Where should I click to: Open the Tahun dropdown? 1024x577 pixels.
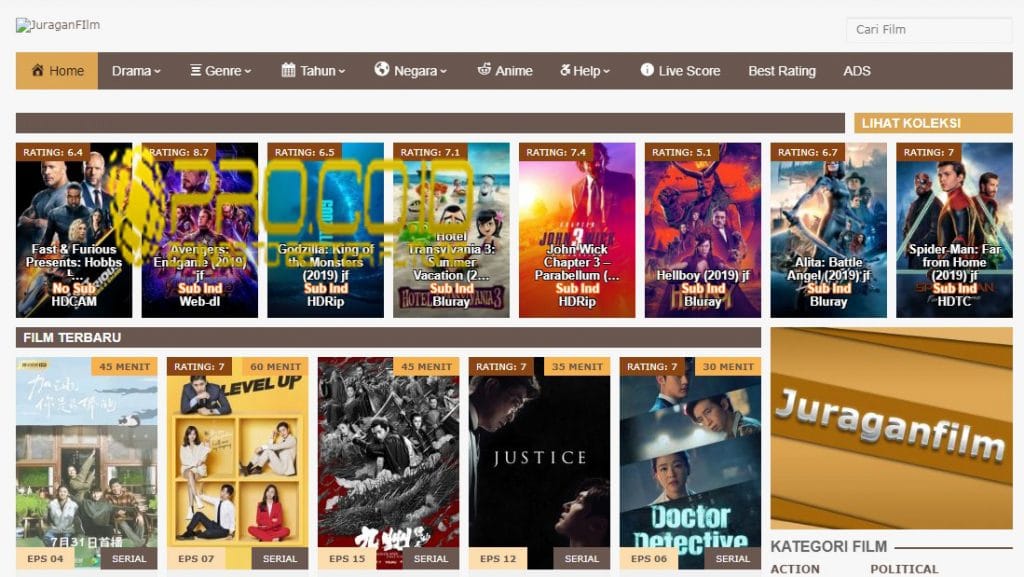pos(318,71)
